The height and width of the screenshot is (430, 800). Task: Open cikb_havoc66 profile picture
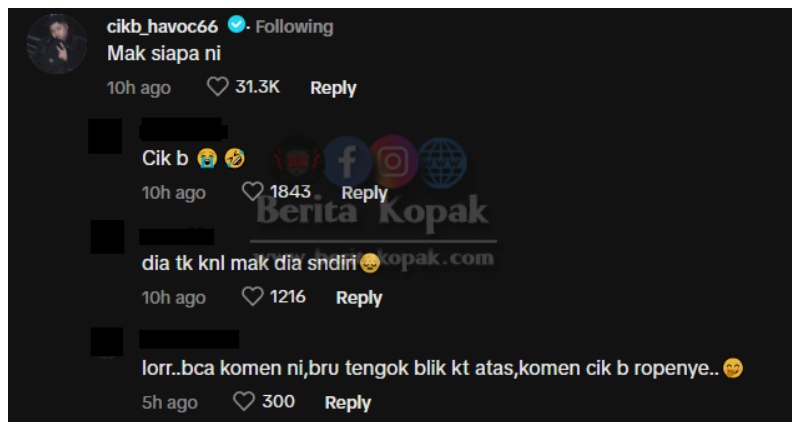point(57,44)
